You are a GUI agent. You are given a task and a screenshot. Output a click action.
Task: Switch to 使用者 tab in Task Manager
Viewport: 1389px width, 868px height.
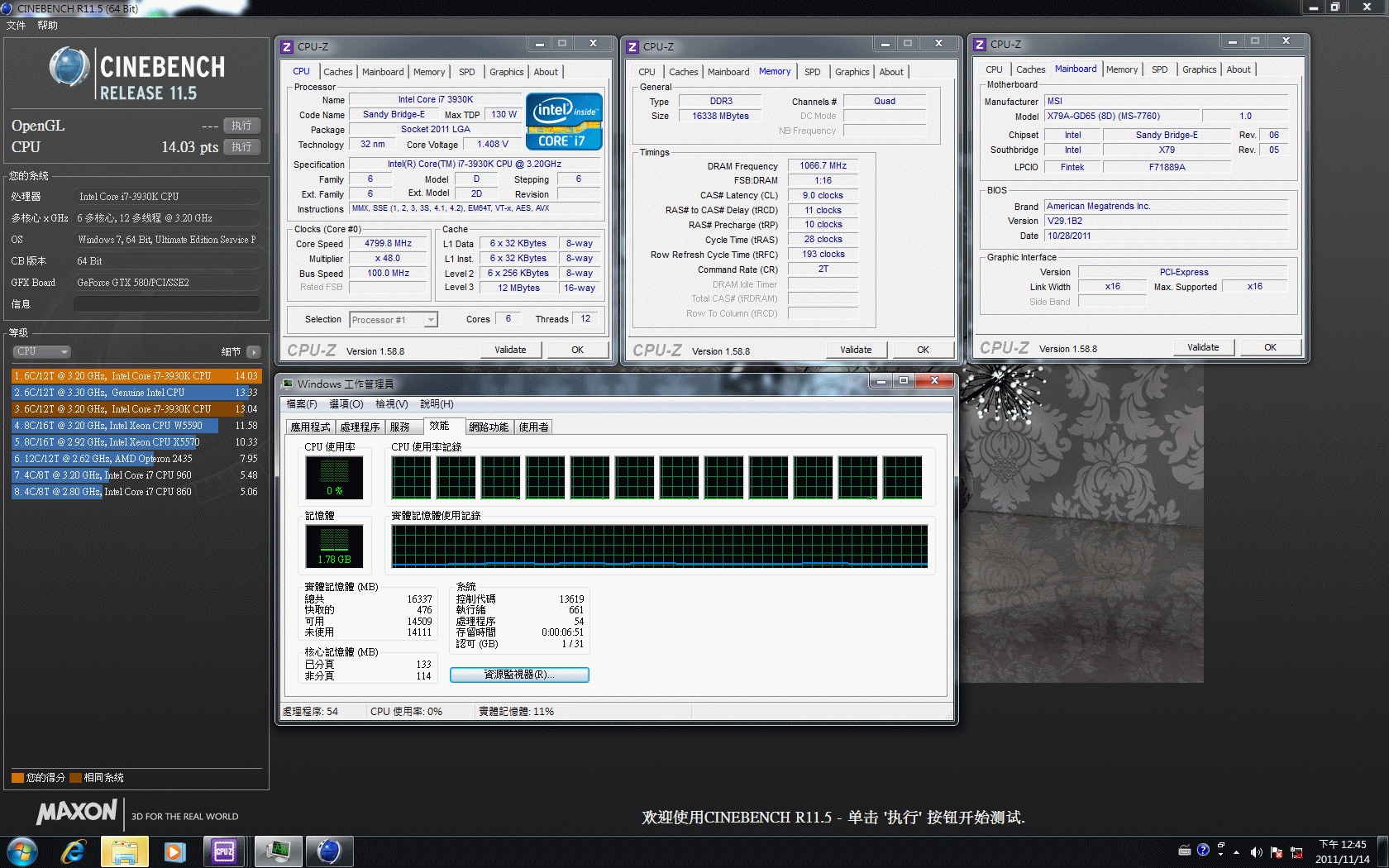[x=533, y=427]
